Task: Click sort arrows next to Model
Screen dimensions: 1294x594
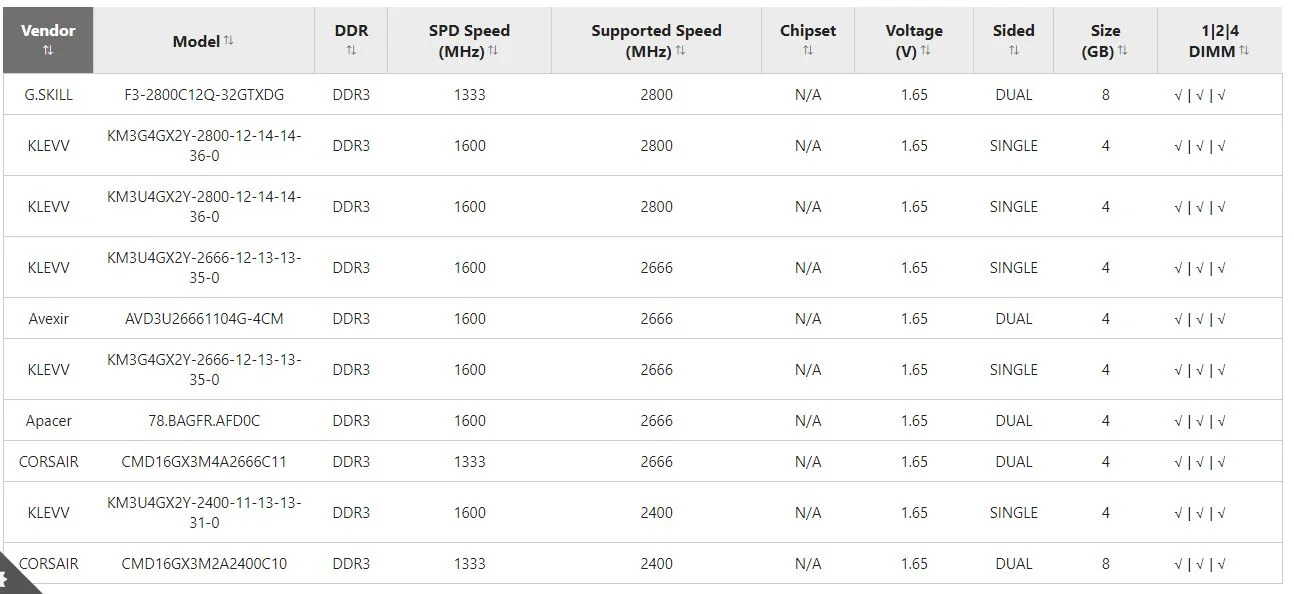Action: click(229, 40)
